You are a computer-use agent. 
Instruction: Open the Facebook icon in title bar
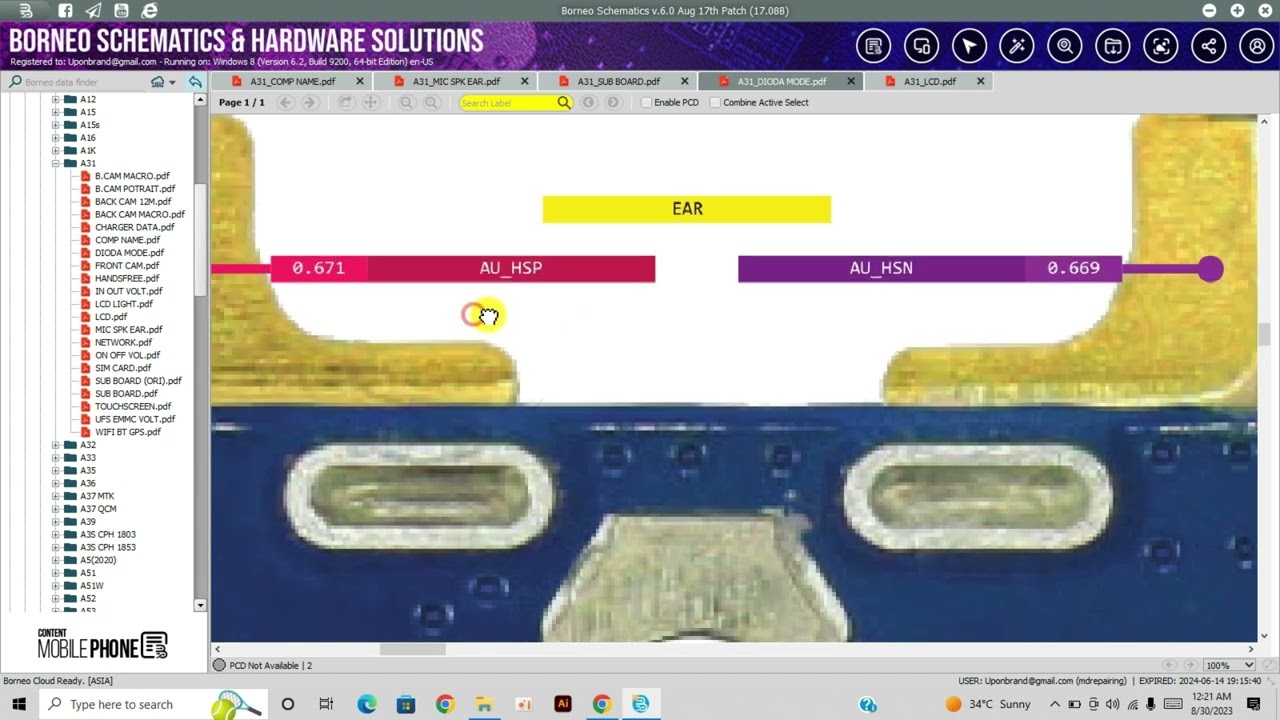pos(65,11)
